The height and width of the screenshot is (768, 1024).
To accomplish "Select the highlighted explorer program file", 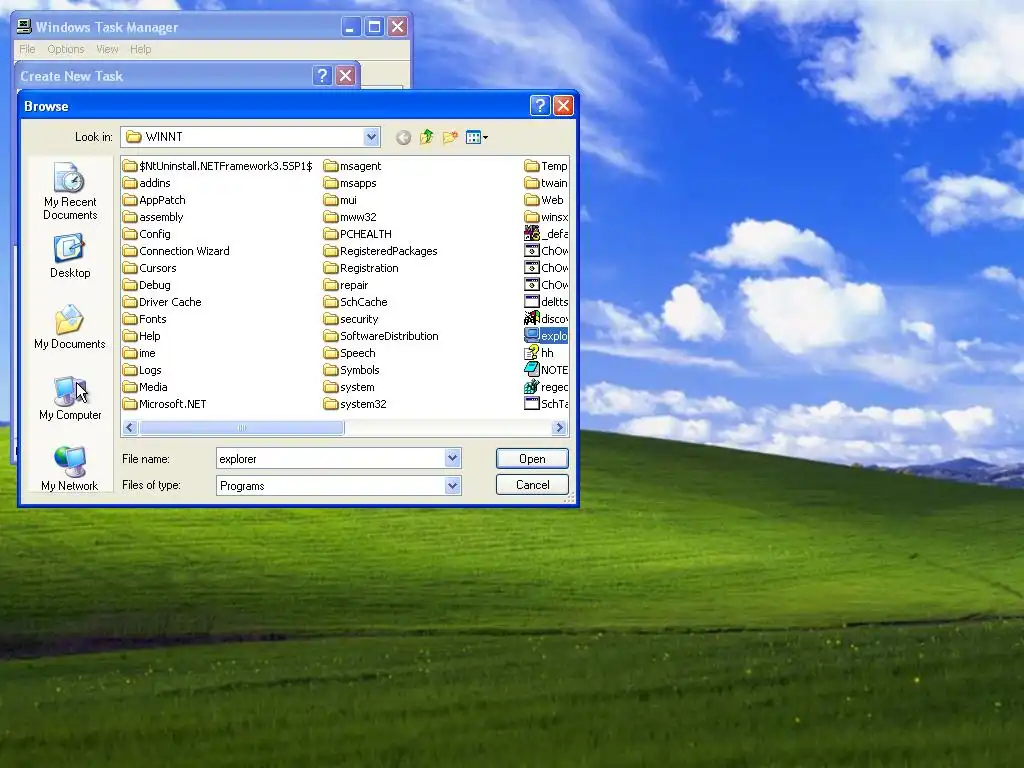I will pyautogui.click(x=546, y=336).
